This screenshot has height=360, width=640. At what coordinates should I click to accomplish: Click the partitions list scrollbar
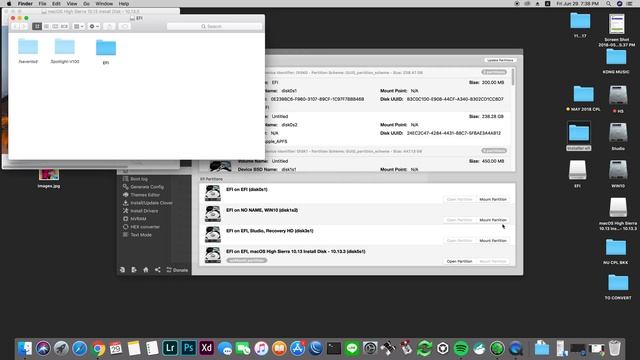[x=513, y=77]
